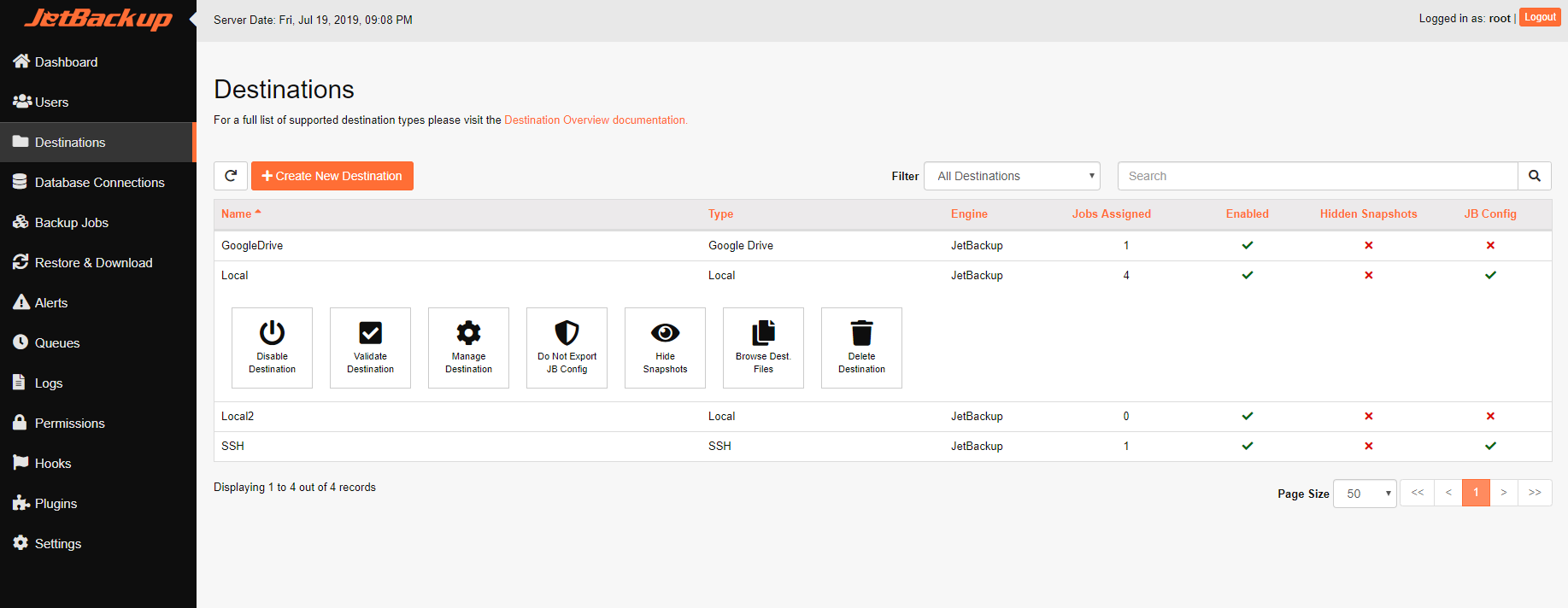1568x608 pixels.
Task: Click the Alerts warning triangle icon
Action: (x=21, y=302)
